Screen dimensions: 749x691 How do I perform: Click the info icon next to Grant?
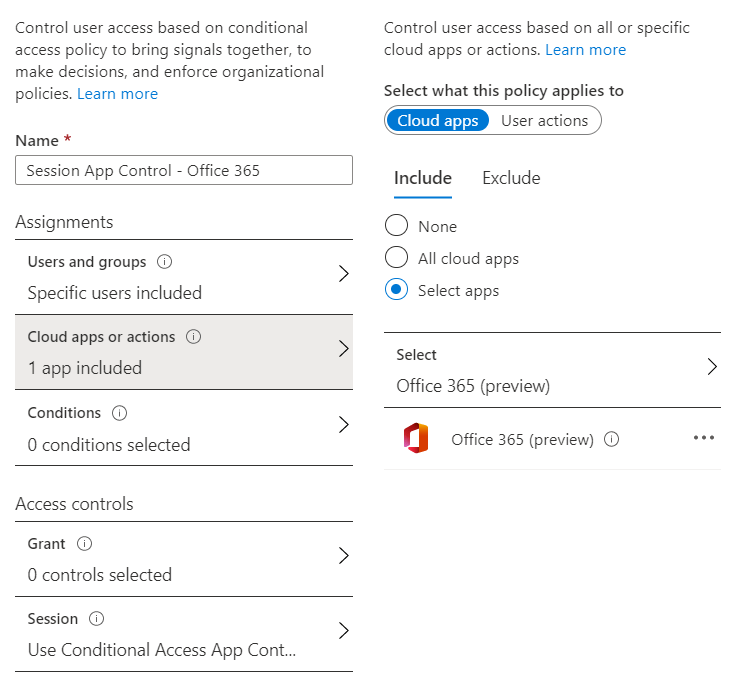point(85,544)
